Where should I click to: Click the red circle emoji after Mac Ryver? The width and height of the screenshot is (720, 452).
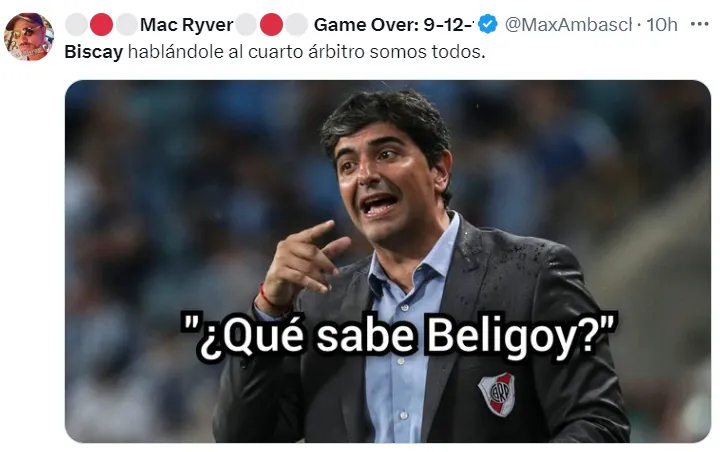(x=271, y=25)
